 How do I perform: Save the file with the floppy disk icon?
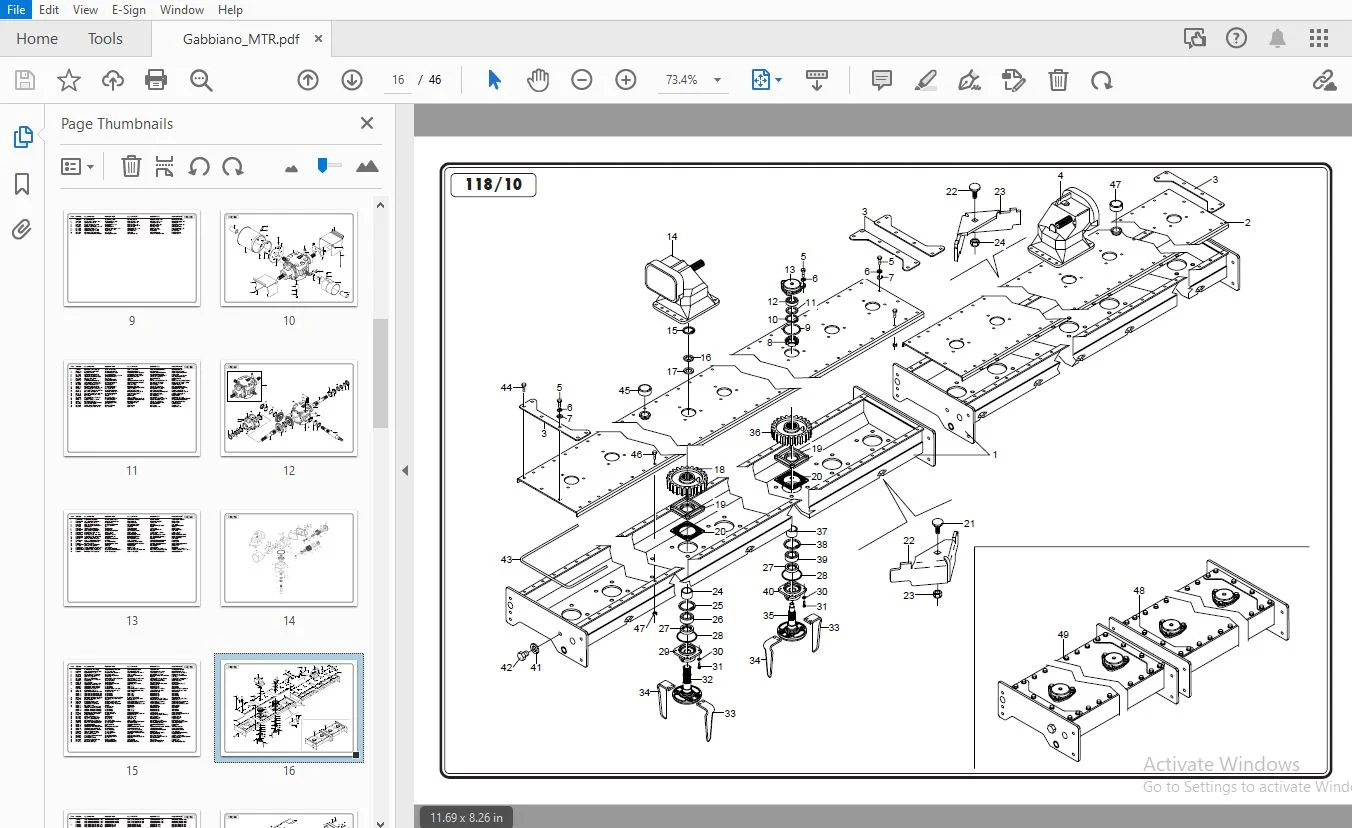coord(24,80)
